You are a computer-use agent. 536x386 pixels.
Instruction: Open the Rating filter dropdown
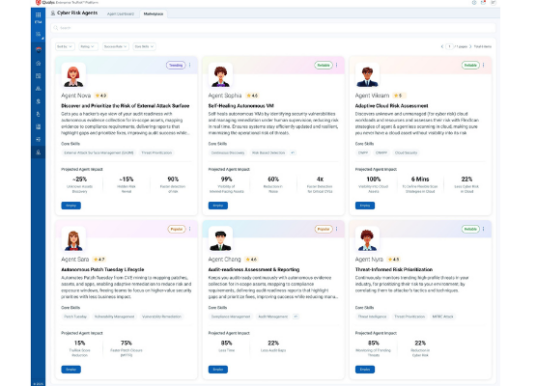88,46
